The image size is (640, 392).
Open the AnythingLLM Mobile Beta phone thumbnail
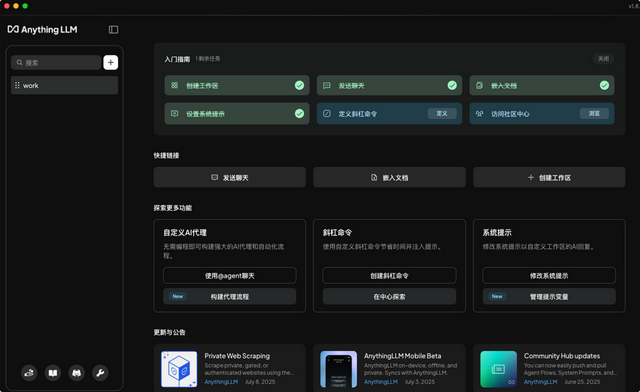339,369
